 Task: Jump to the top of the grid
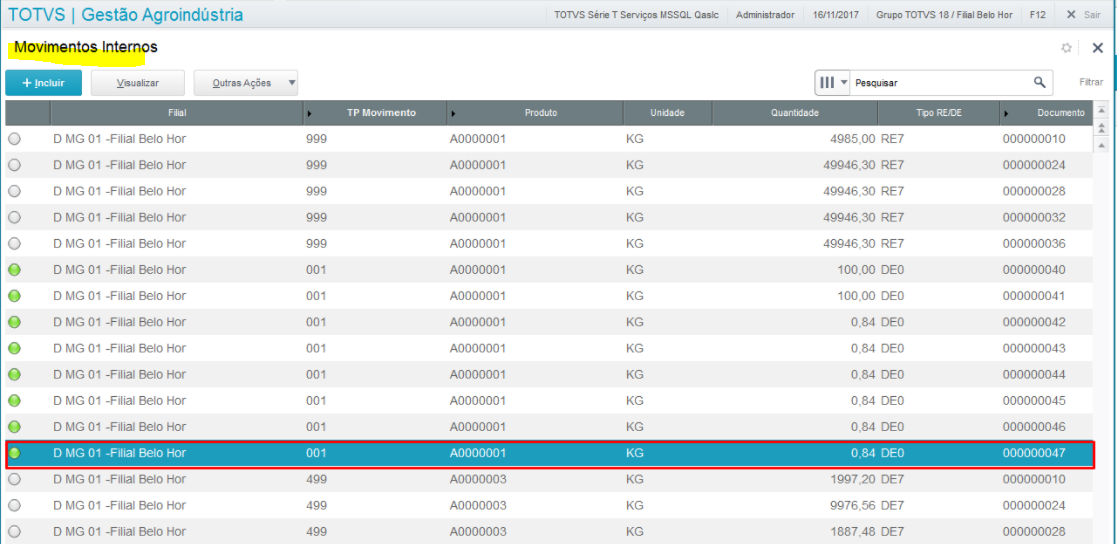tap(1101, 110)
